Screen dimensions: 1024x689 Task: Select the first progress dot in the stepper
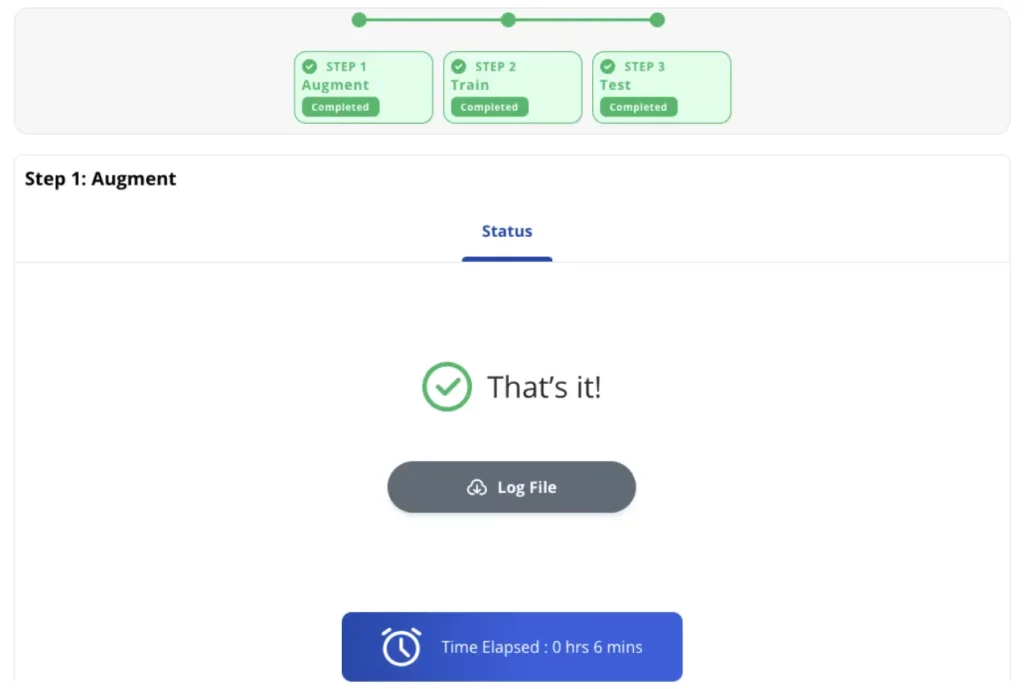click(359, 20)
